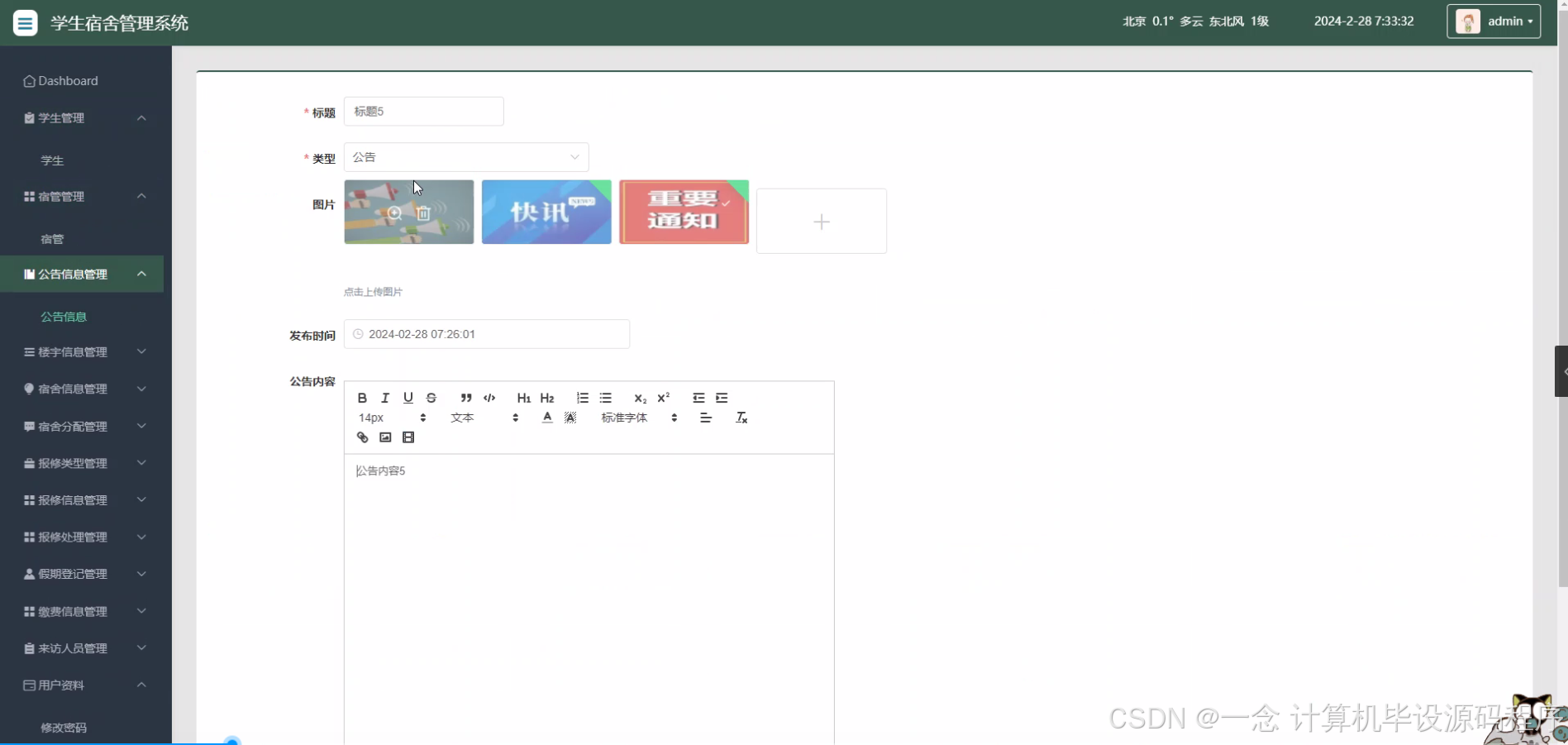Insert a video into the editor
This screenshot has width=1568, height=745.
tap(408, 437)
